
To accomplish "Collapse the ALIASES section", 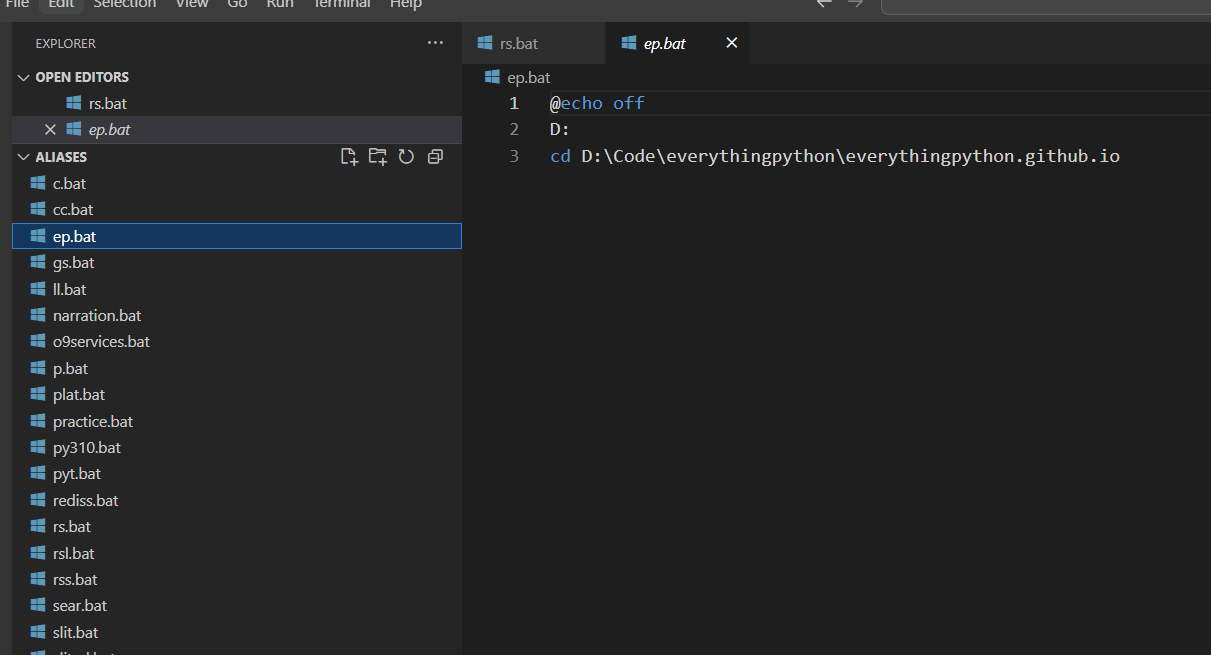I will [23, 157].
